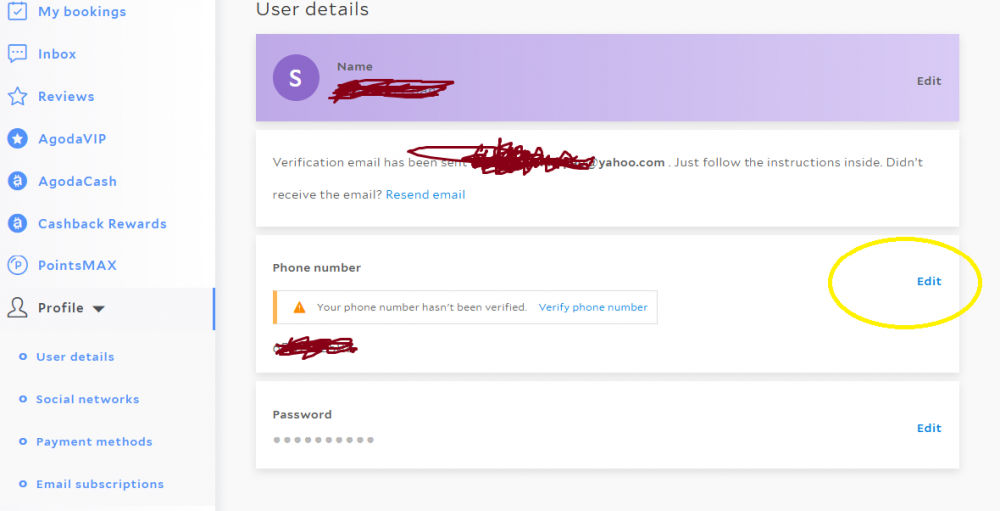Click the Cashback Rewards icon
The image size is (1000, 511).
(17, 223)
